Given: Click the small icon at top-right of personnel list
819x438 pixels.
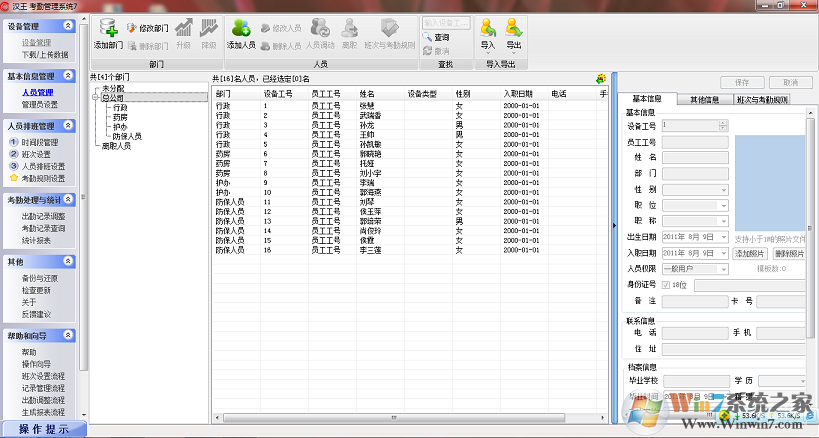Looking at the screenshot, I should 600,78.
